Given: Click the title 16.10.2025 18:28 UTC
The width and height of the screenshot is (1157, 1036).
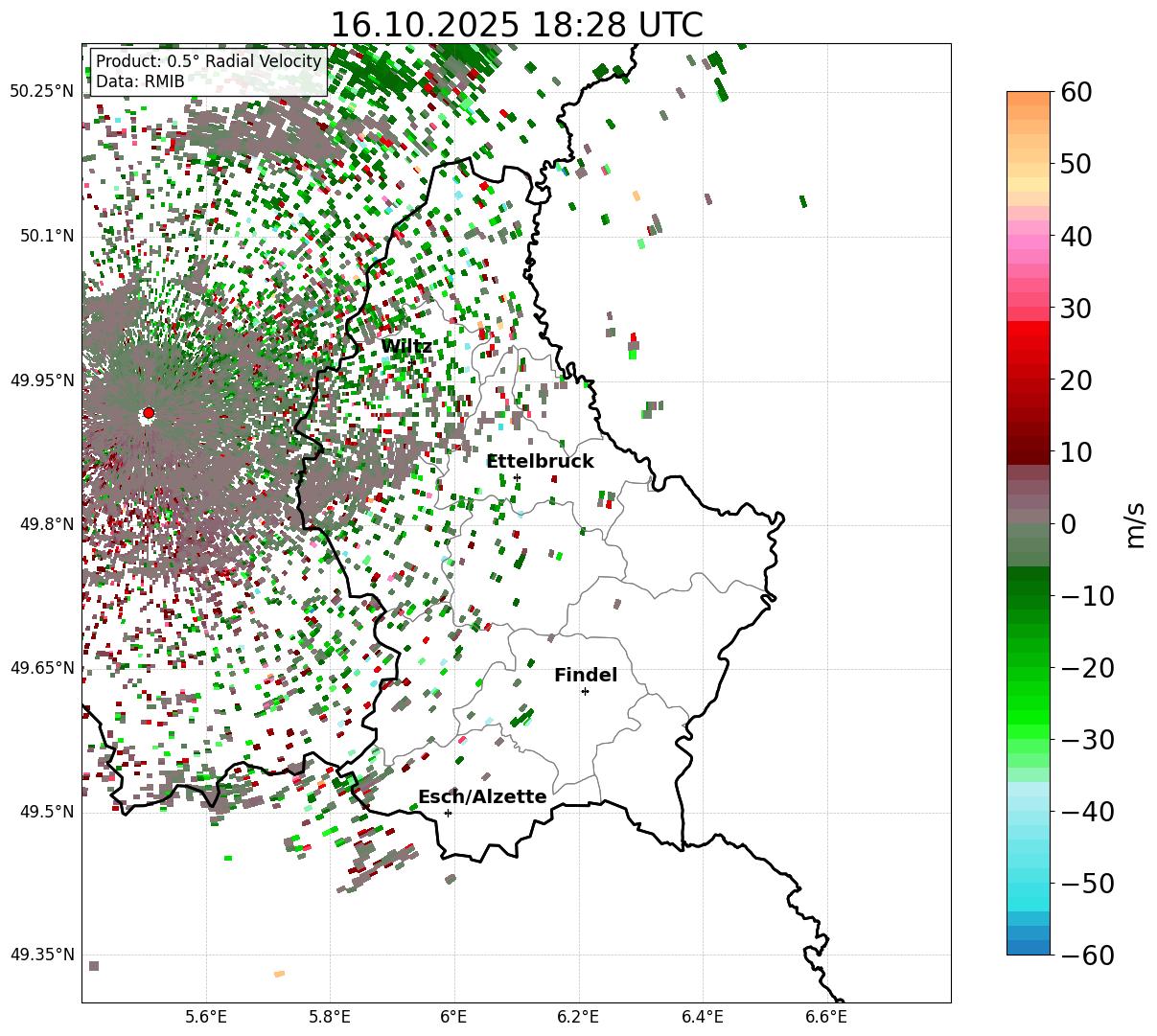Looking at the screenshot, I should [x=517, y=24].
